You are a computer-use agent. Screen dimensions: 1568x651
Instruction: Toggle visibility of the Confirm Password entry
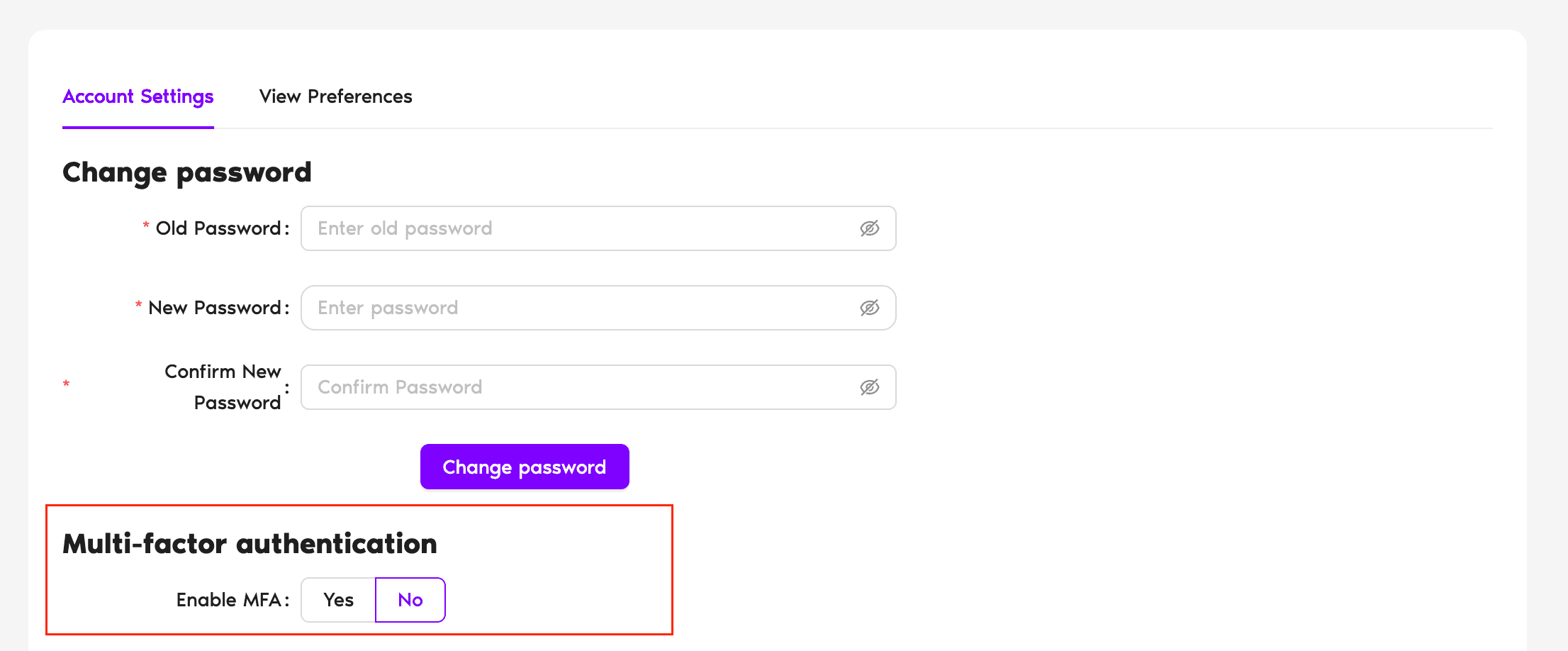(870, 387)
